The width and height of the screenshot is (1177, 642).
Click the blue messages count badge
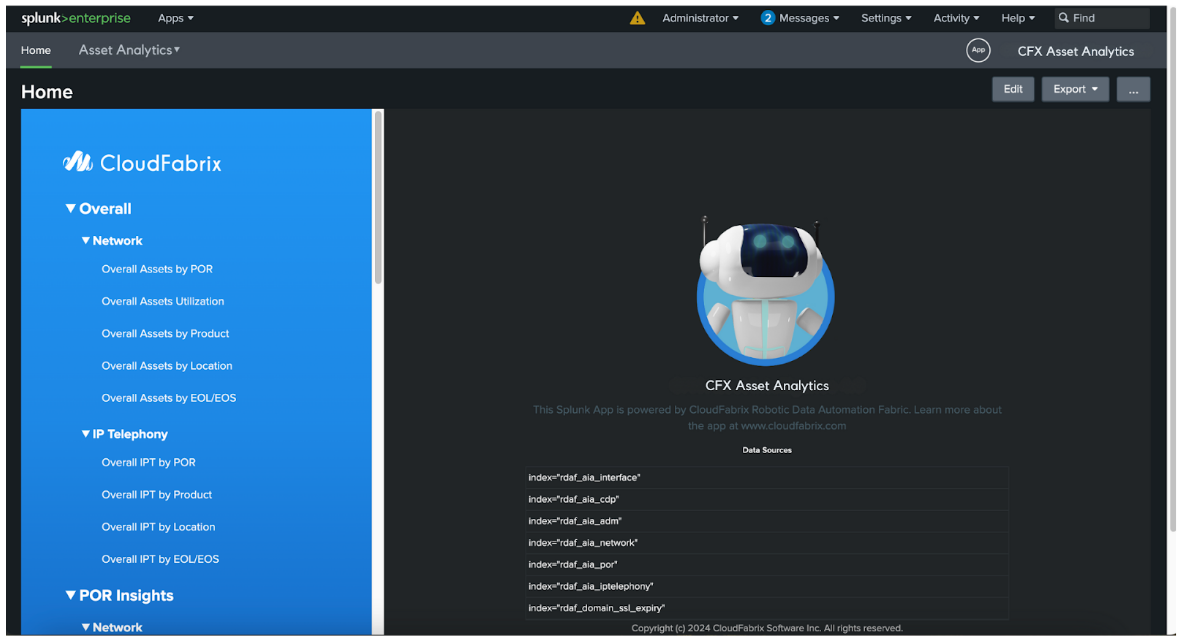[768, 18]
